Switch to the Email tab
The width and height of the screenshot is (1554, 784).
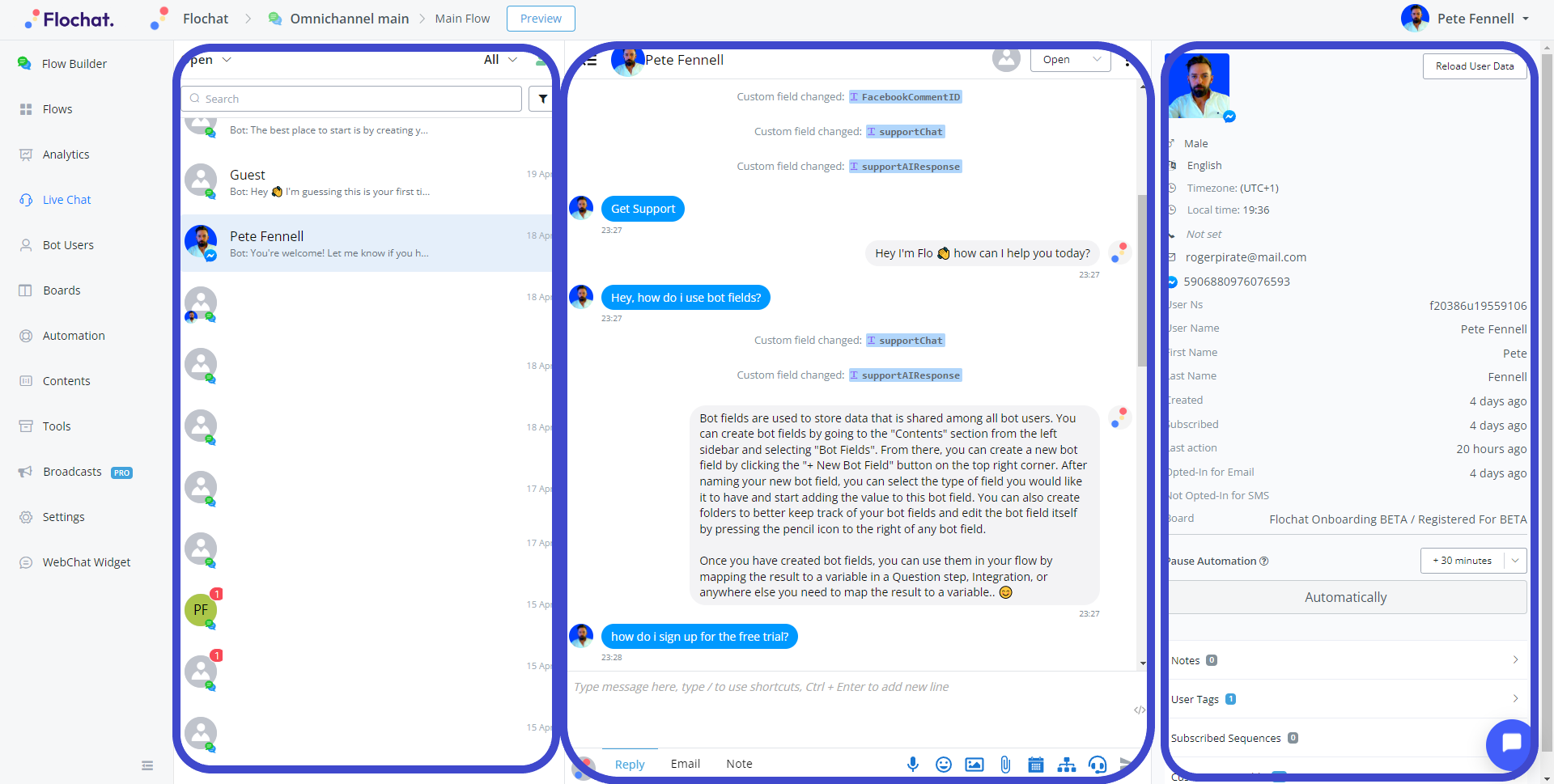(686, 764)
